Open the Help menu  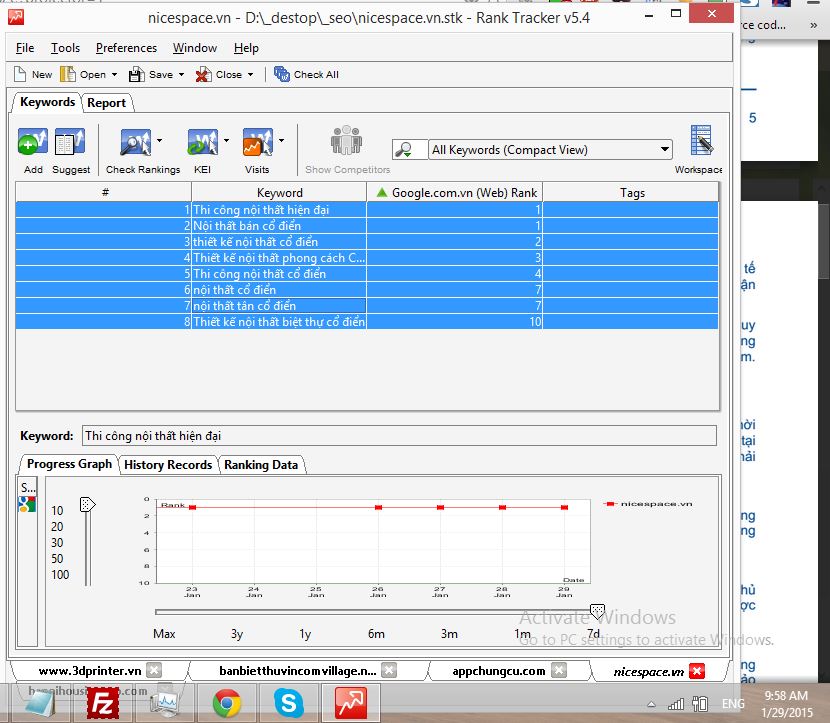[246, 48]
